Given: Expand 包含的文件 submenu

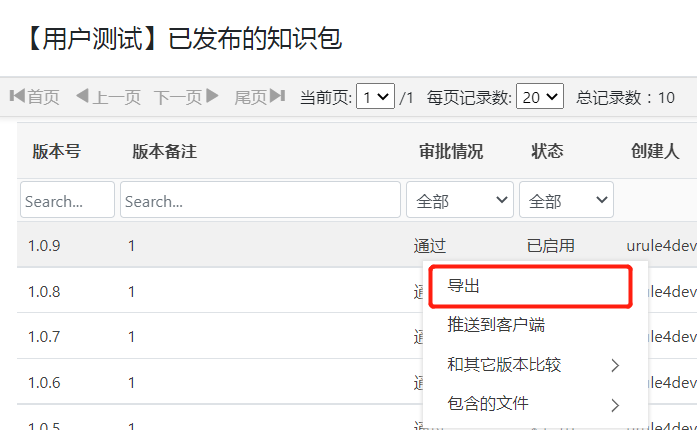Looking at the screenshot, I should (x=488, y=404).
